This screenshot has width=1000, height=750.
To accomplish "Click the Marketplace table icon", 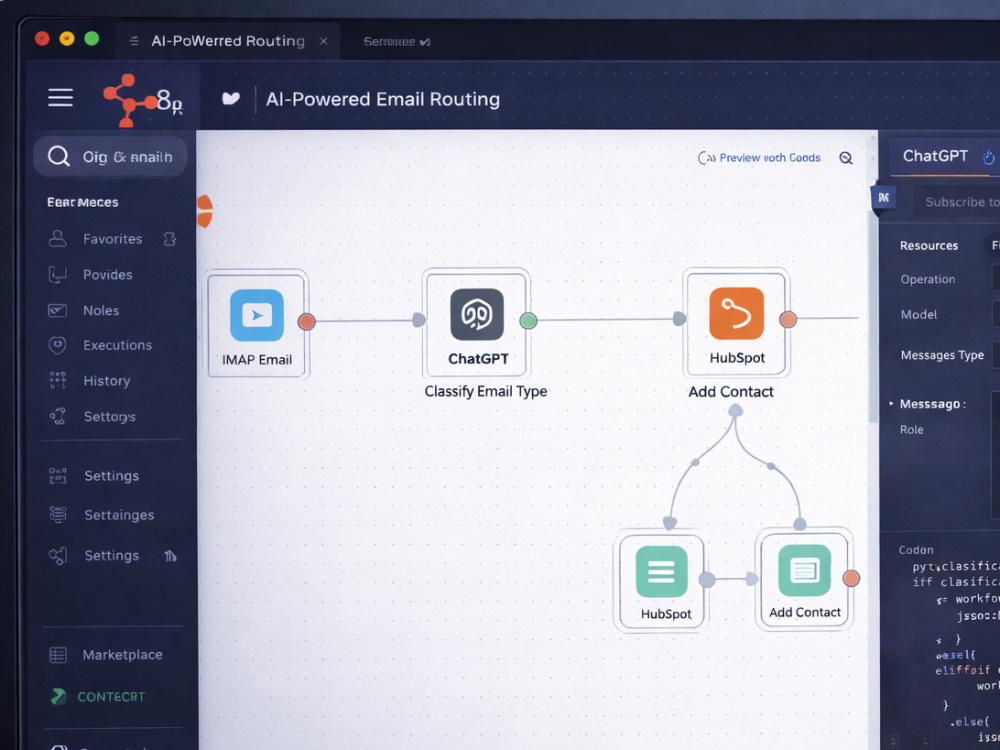I will click(x=58, y=655).
